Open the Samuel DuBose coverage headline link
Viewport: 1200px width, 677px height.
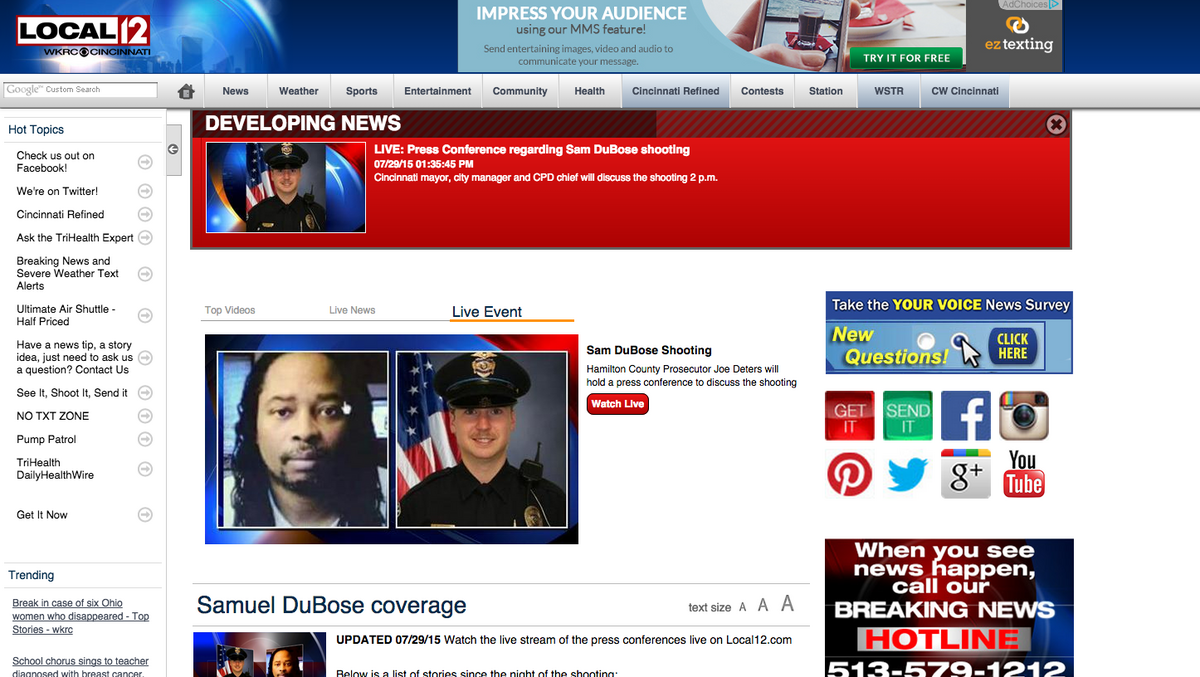(x=332, y=606)
